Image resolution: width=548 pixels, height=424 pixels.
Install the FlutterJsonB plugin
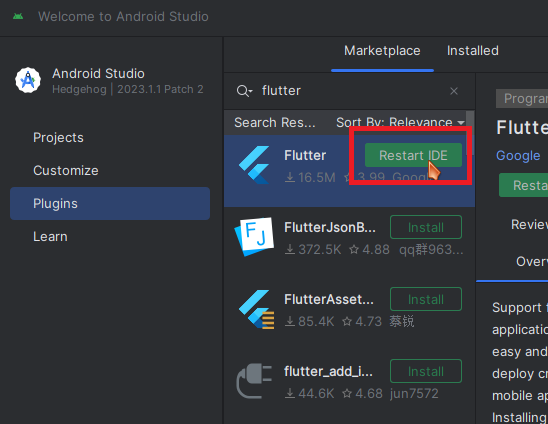tap(426, 227)
